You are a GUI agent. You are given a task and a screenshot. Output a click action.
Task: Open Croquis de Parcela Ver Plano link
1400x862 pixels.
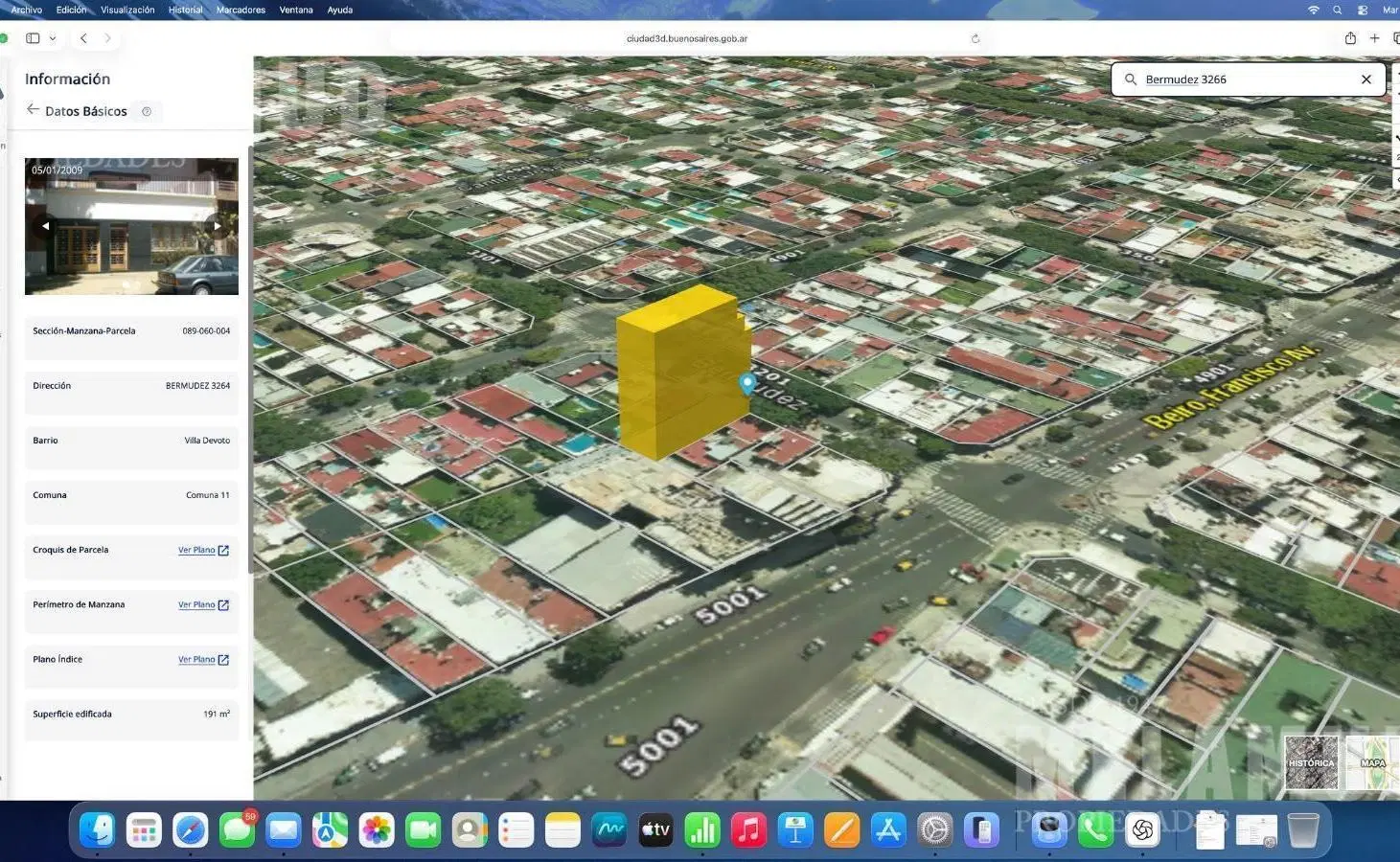click(x=196, y=550)
